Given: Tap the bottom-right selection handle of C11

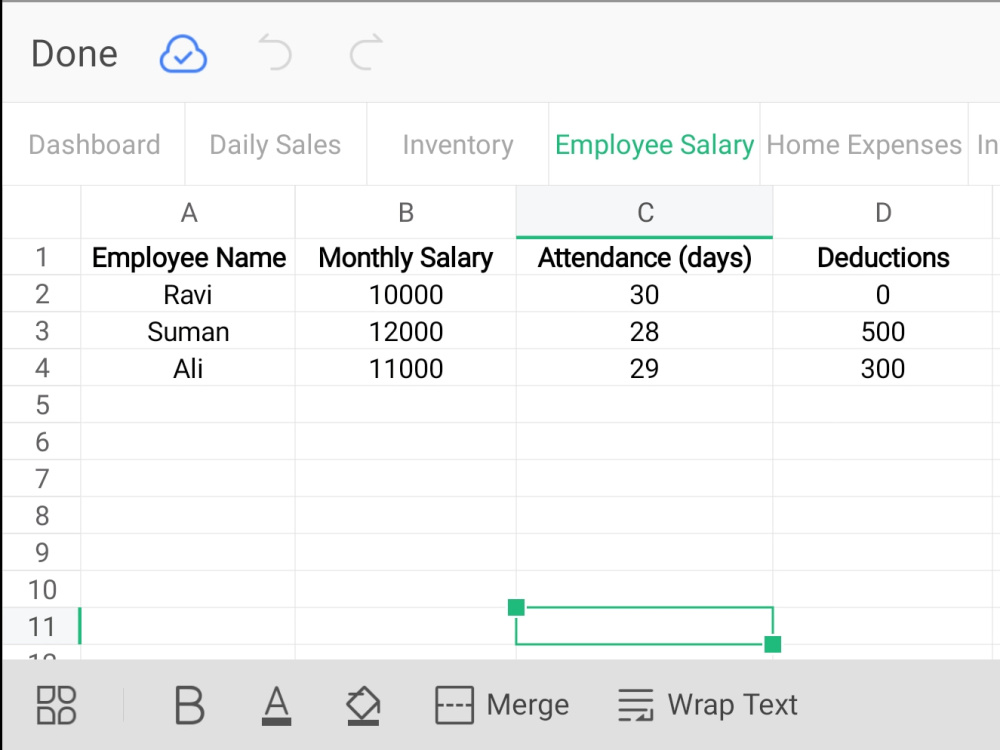Looking at the screenshot, I should [773, 644].
